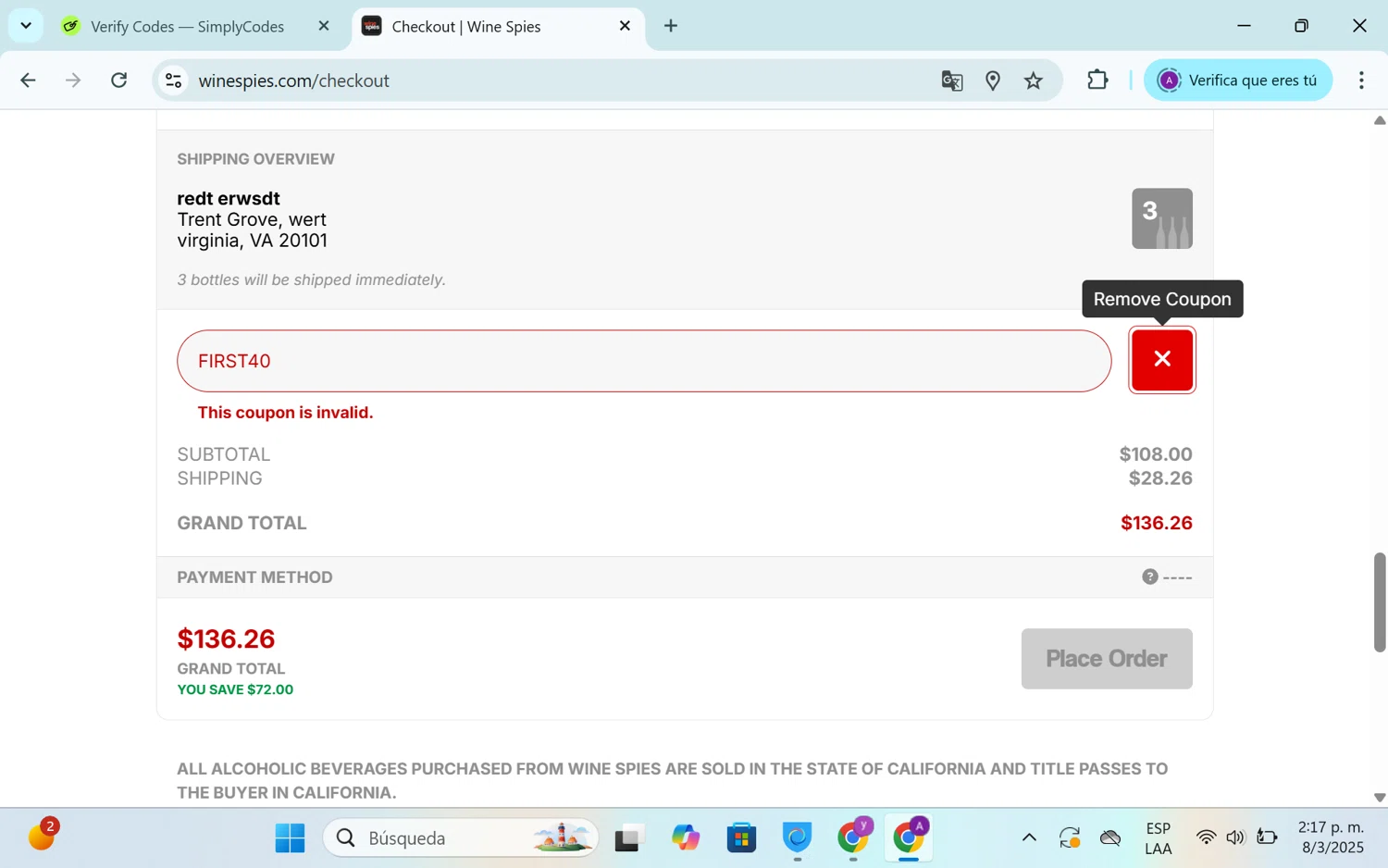
Task: Click the red $136.26 grand total amount in summary row
Action: 1156,523
